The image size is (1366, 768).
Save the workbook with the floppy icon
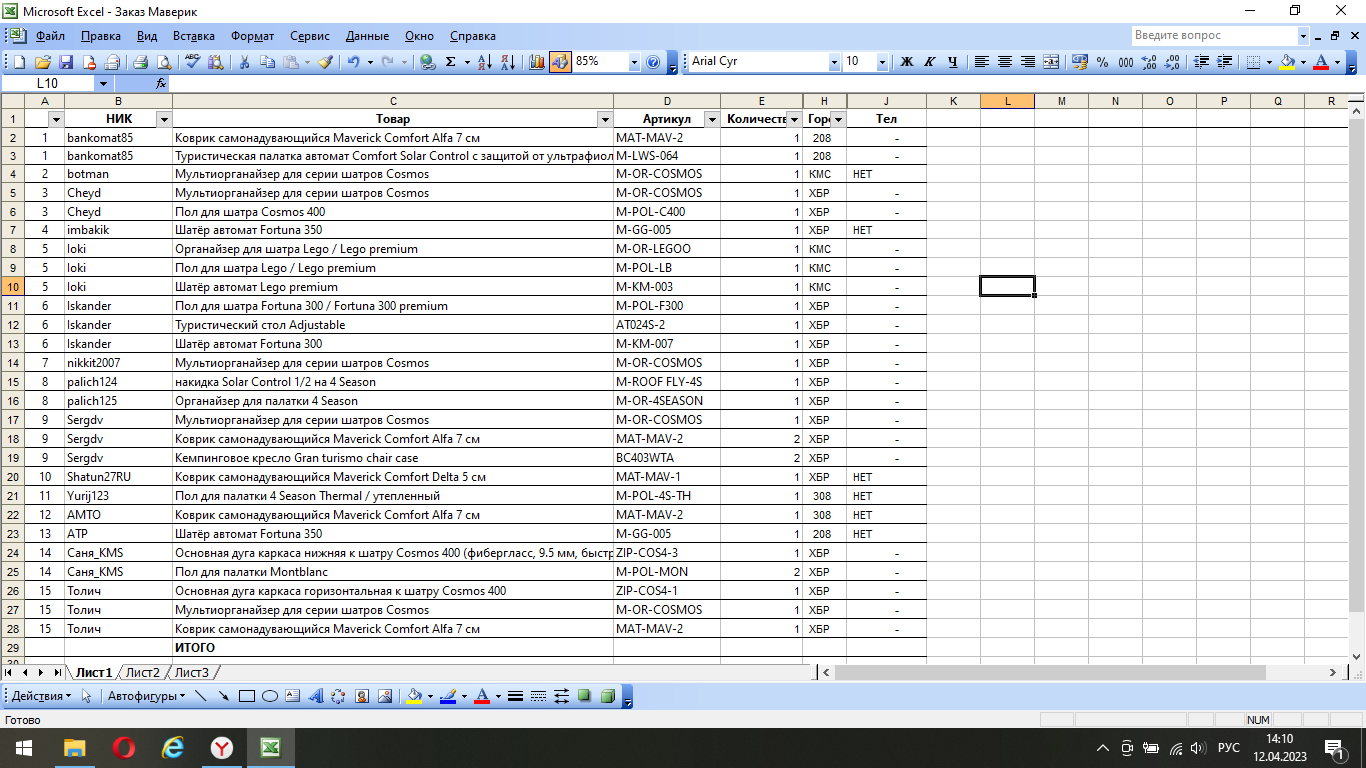(66, 62)
